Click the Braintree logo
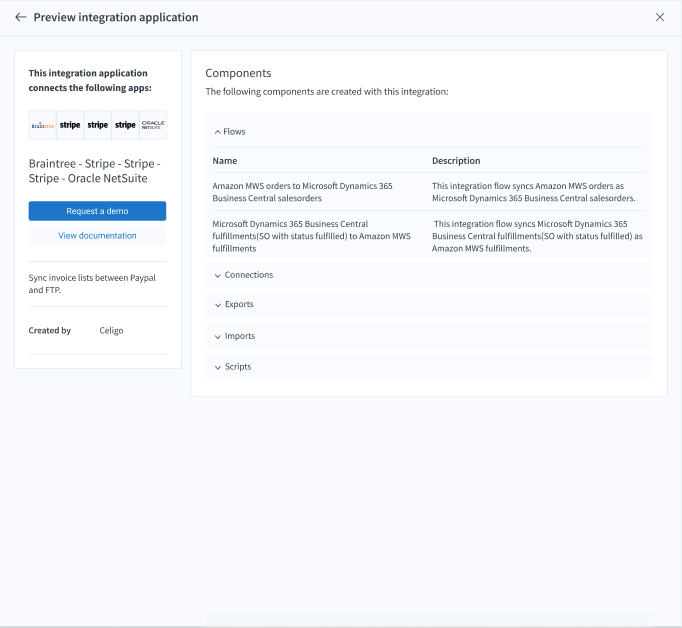682x628 pixels. click(42, 125)
